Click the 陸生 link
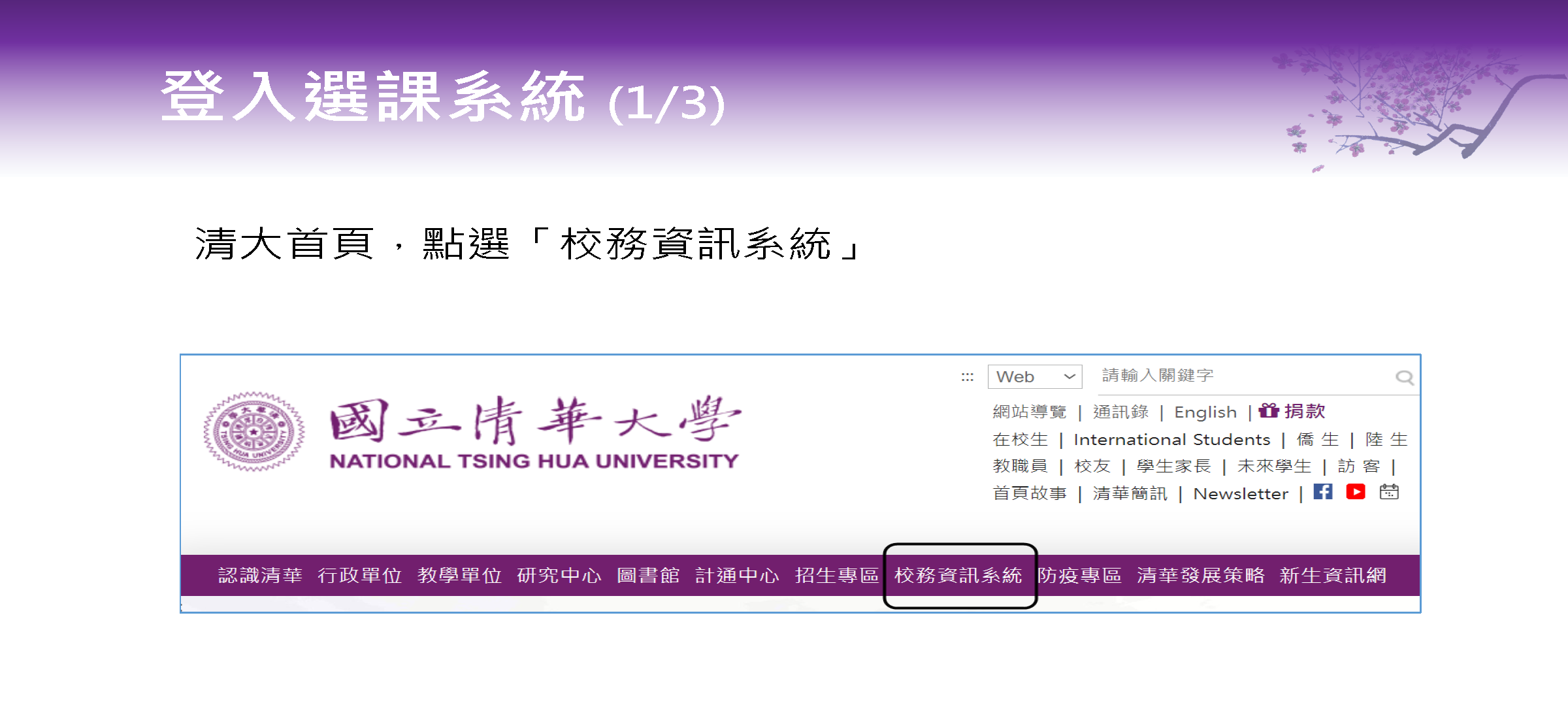The image size is (1568, 711). [1386, 439]
